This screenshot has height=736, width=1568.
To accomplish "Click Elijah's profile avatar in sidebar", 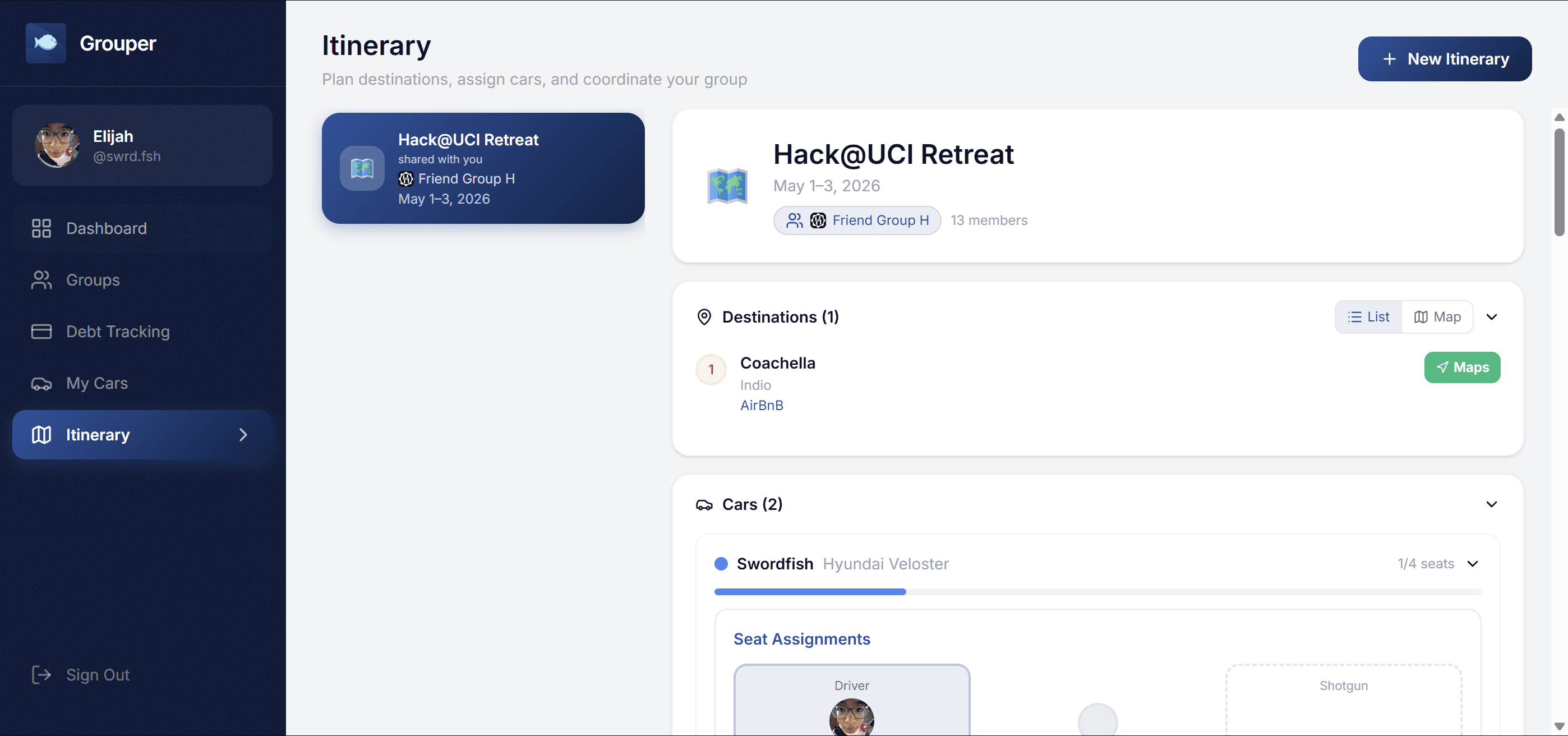I will (x=57, y=145).
